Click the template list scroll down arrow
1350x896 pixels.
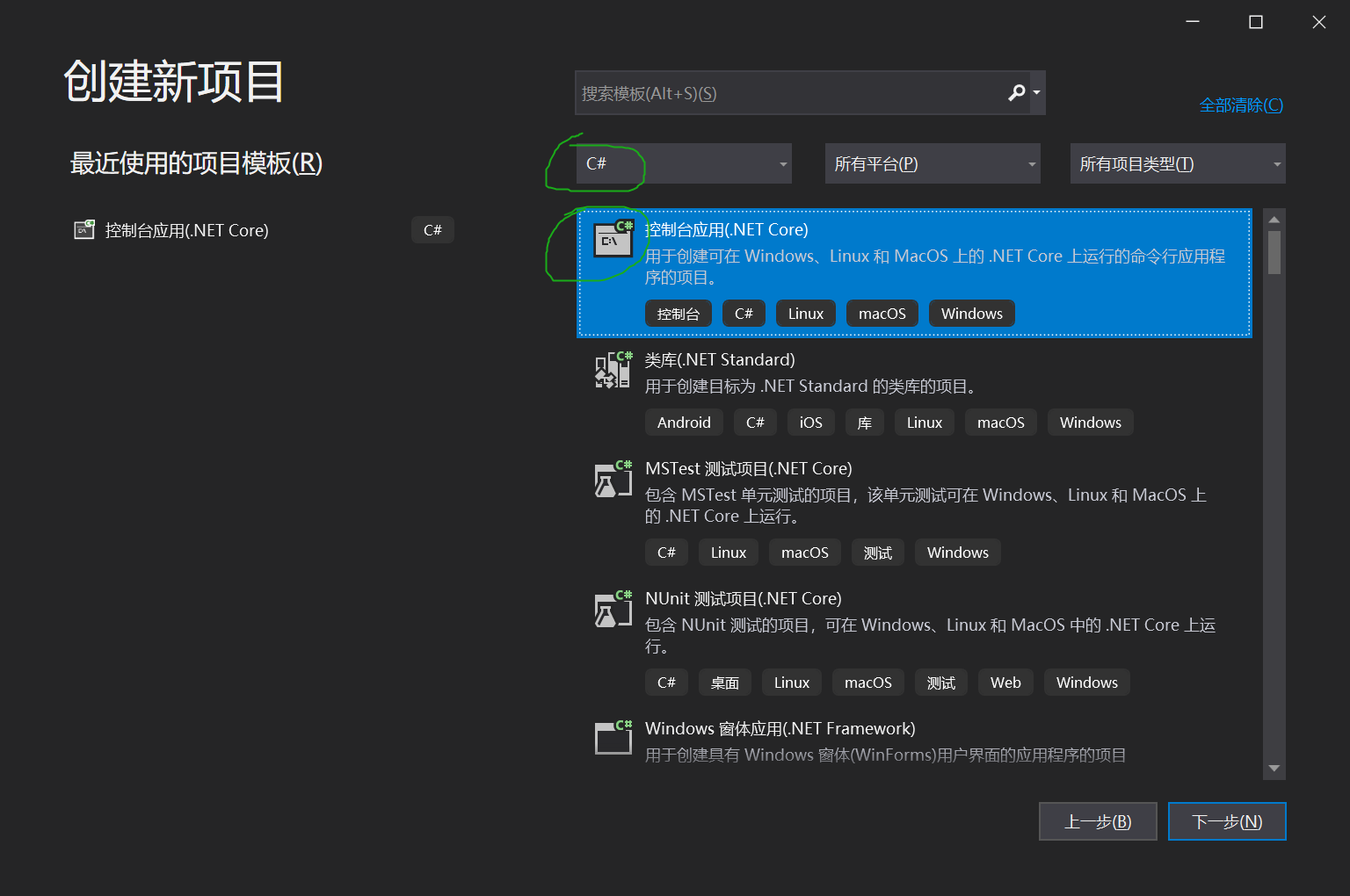pos(1274,769)
